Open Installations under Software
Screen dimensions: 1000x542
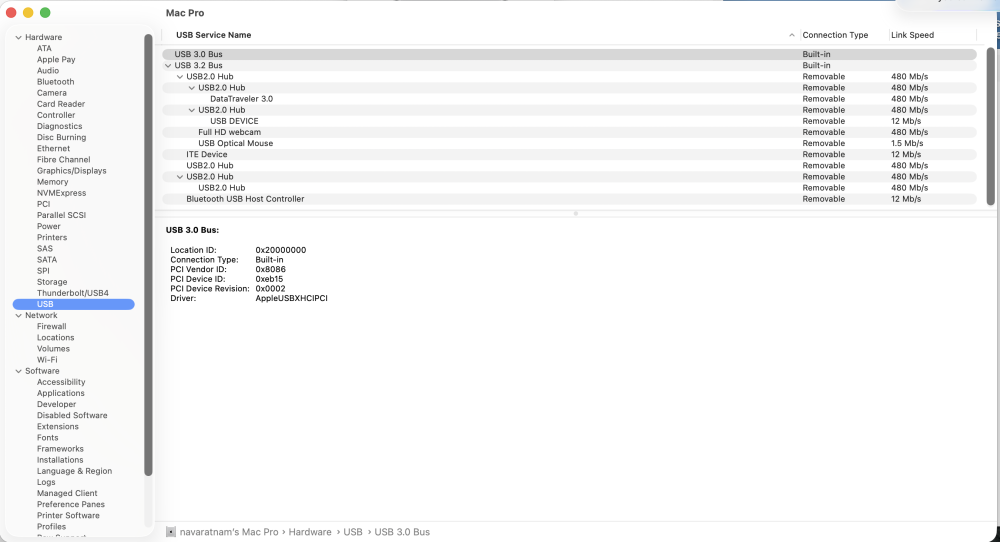(60, 460)
